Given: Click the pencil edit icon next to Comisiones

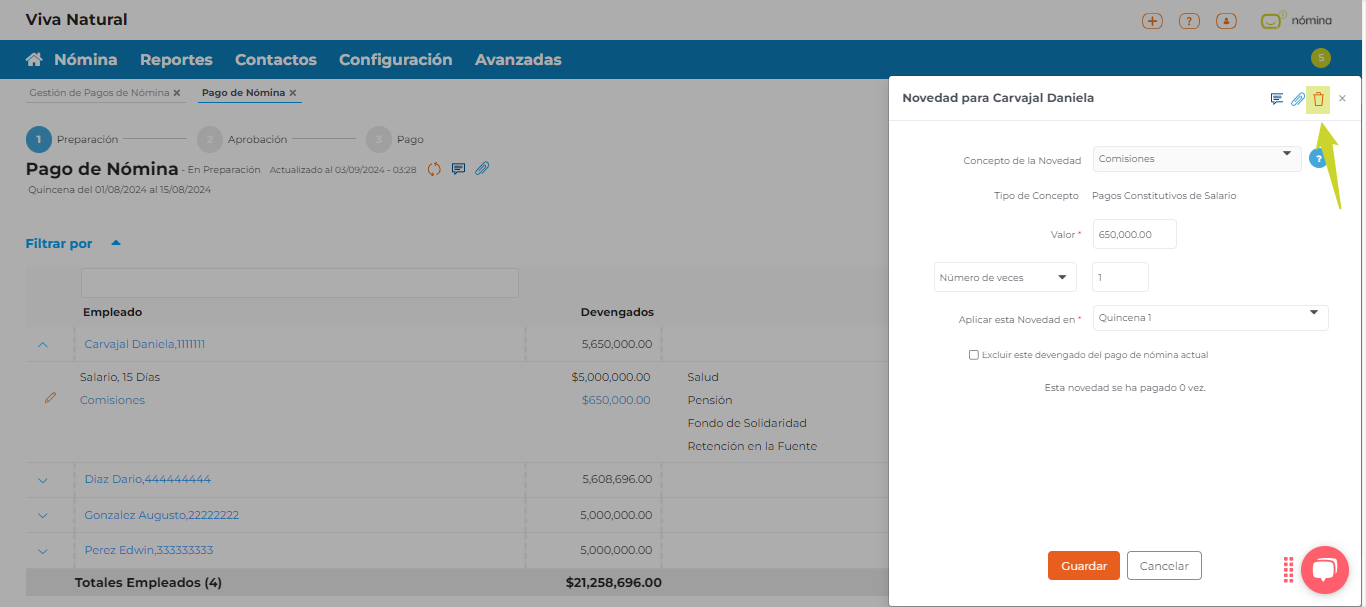Looking at the screenshot, I should 50,398.
